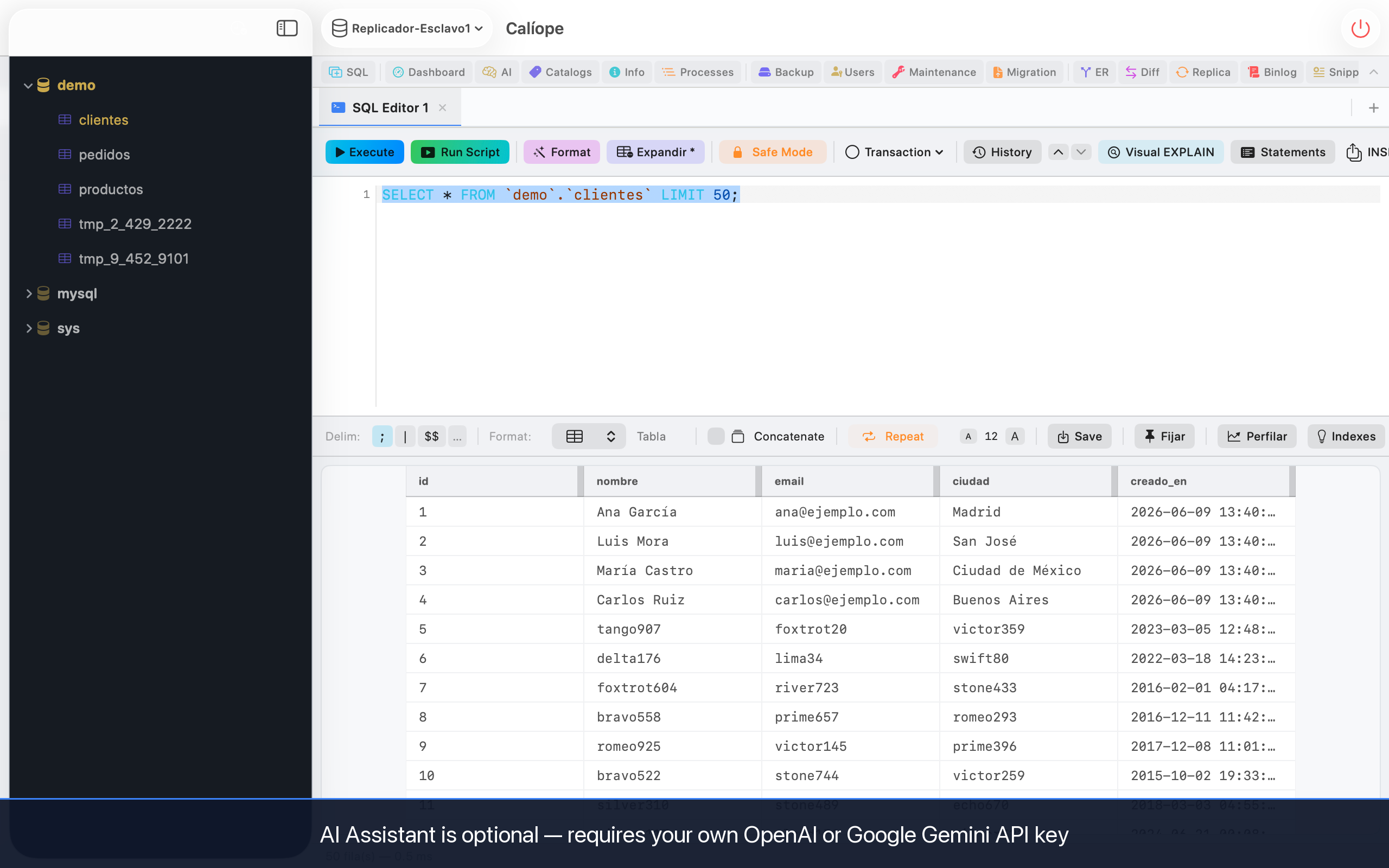
Task: Select the tmp_2_429_2222 table
Action: (135, 224)
